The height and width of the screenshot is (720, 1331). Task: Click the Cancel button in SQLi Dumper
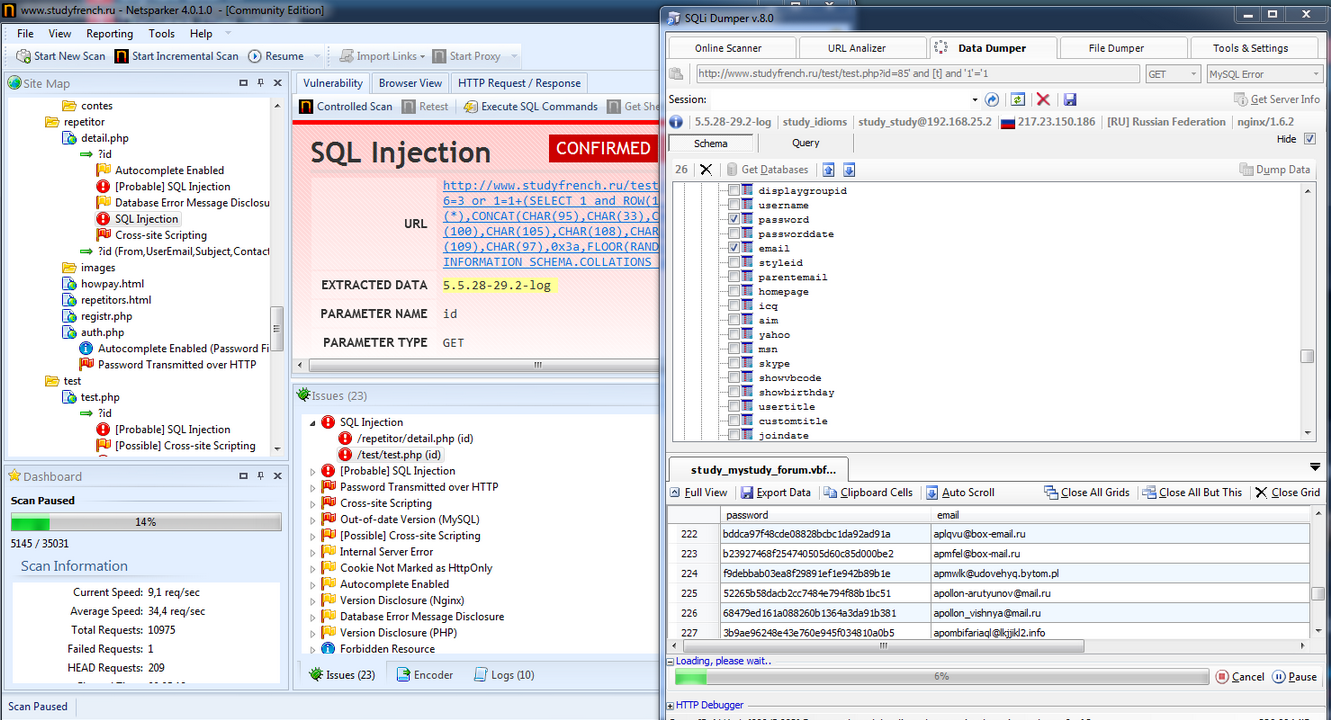pos(1240,677)
